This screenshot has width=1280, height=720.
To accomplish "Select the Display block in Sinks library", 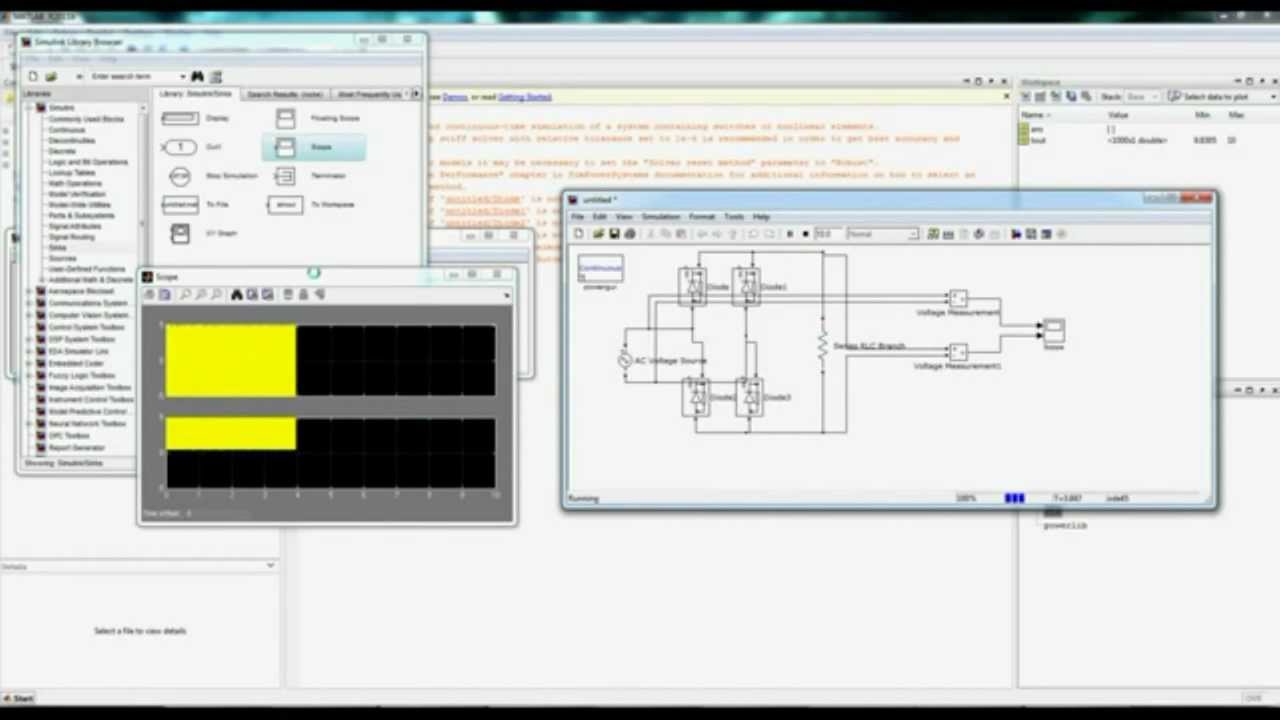I will coord(181,118).
